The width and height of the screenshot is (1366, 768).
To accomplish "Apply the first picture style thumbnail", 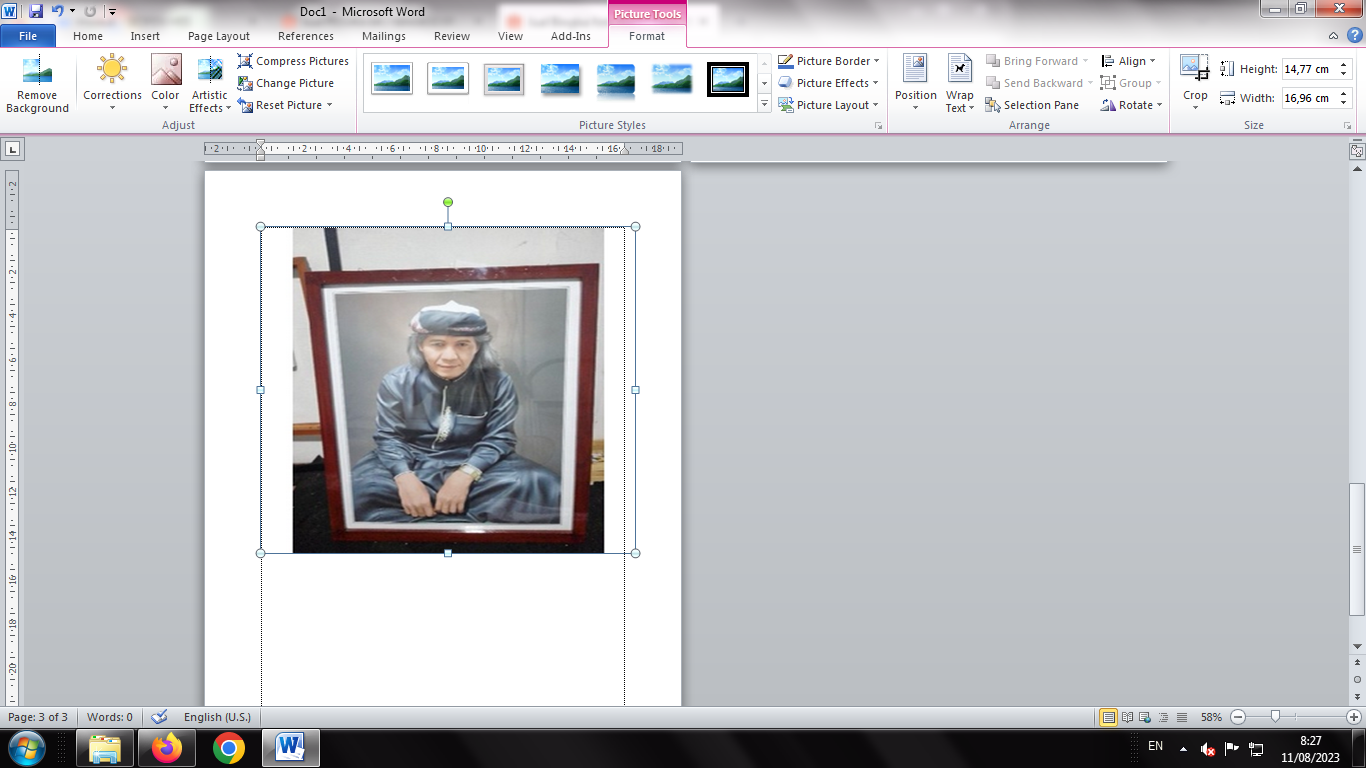I will [392, 78].
